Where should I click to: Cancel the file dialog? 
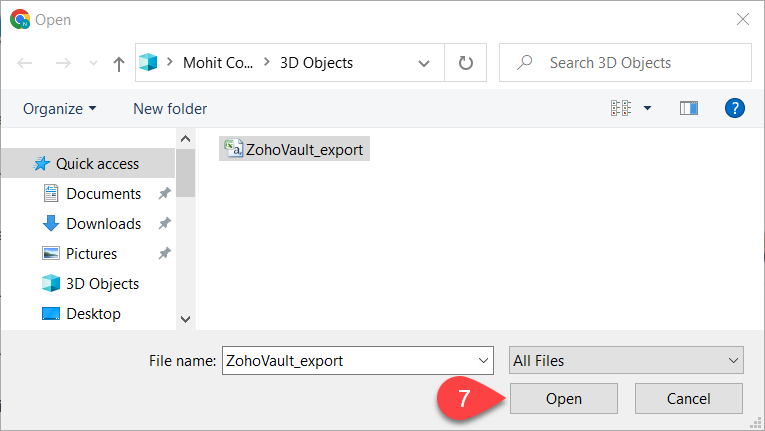click(x=688, y=398)
